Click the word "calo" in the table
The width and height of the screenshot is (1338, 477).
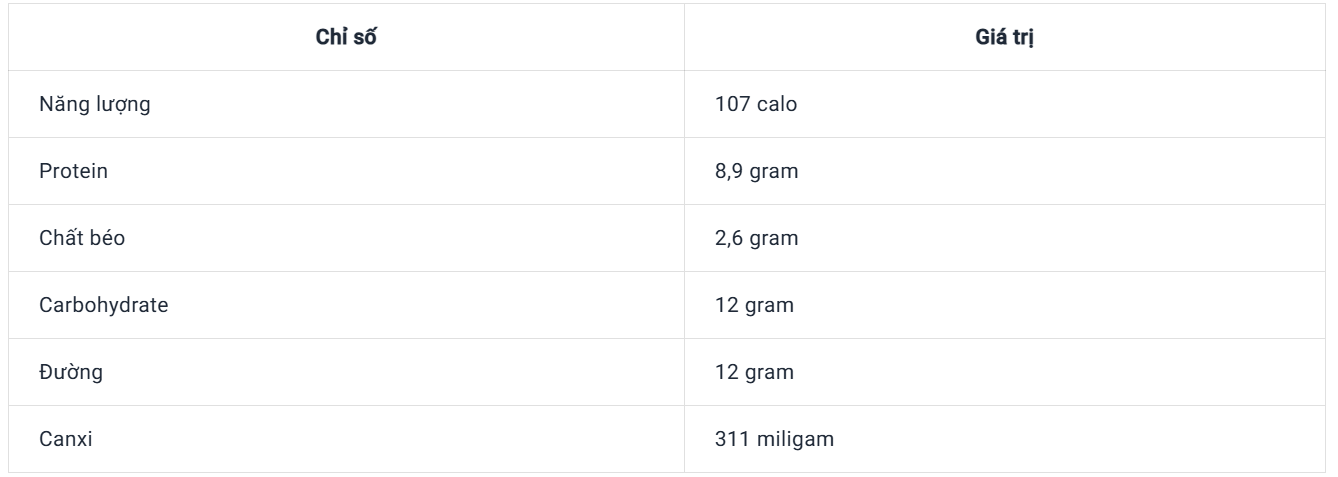(777, 104)
